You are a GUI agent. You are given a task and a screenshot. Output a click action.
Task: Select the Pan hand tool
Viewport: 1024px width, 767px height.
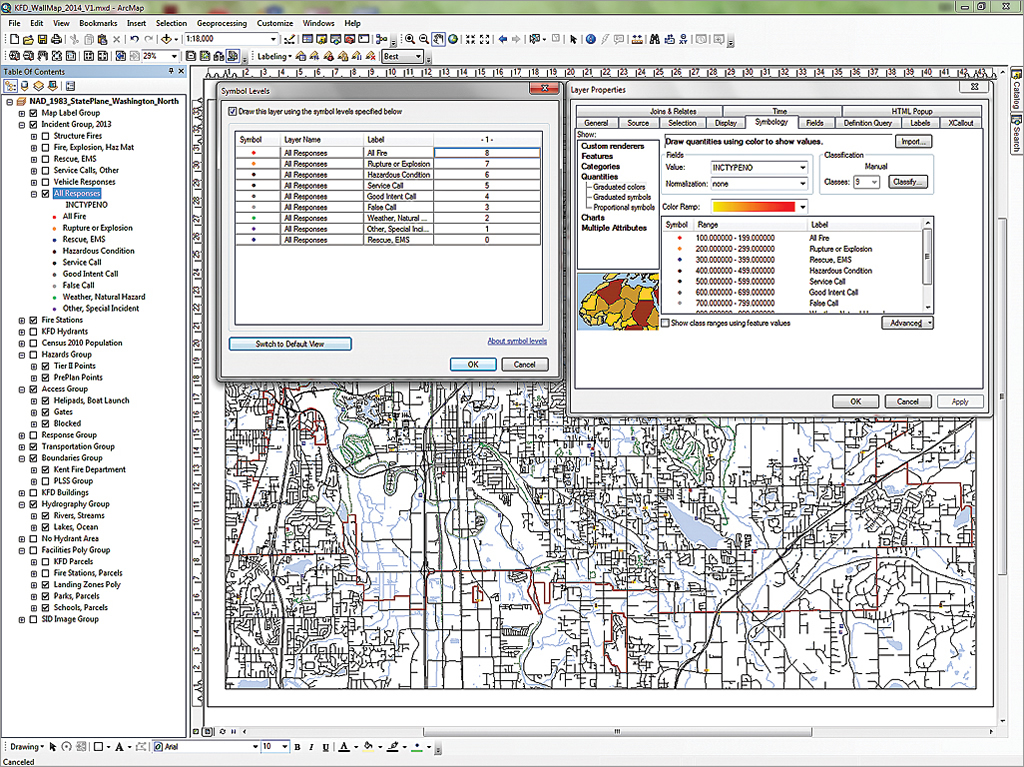point(439,39)
